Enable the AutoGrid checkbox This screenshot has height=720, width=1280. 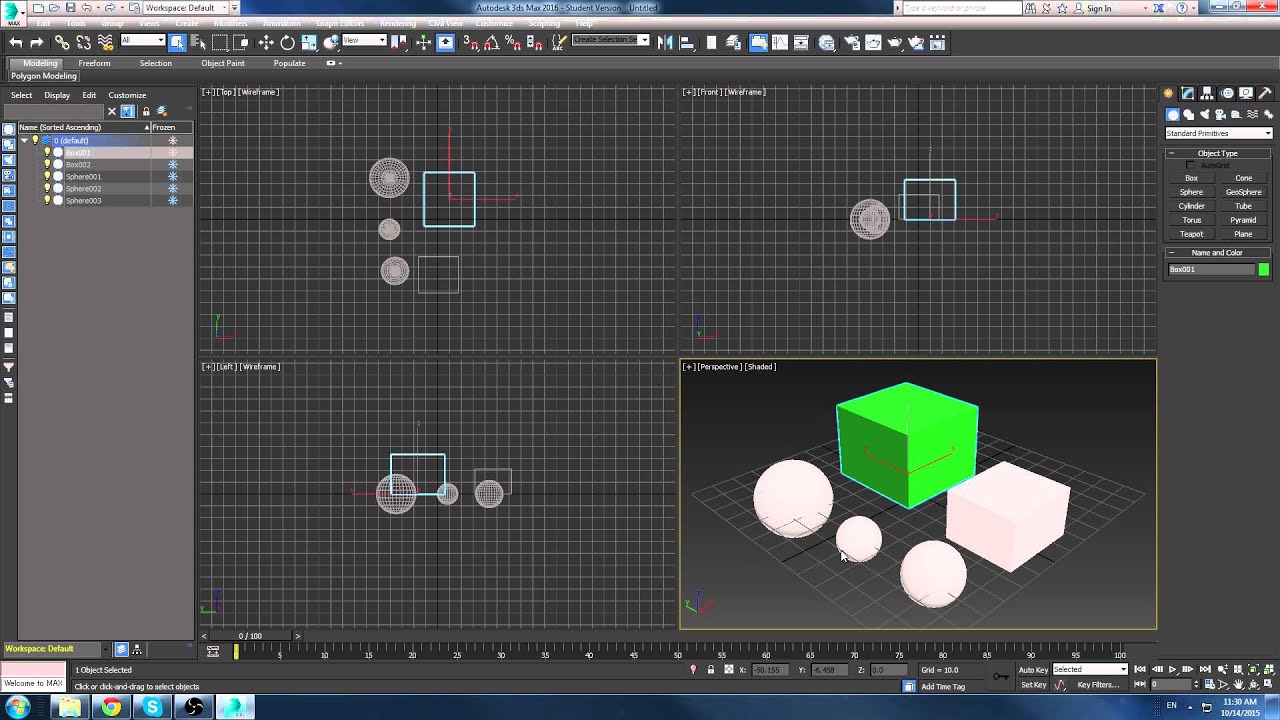[x=1190, y=165]
